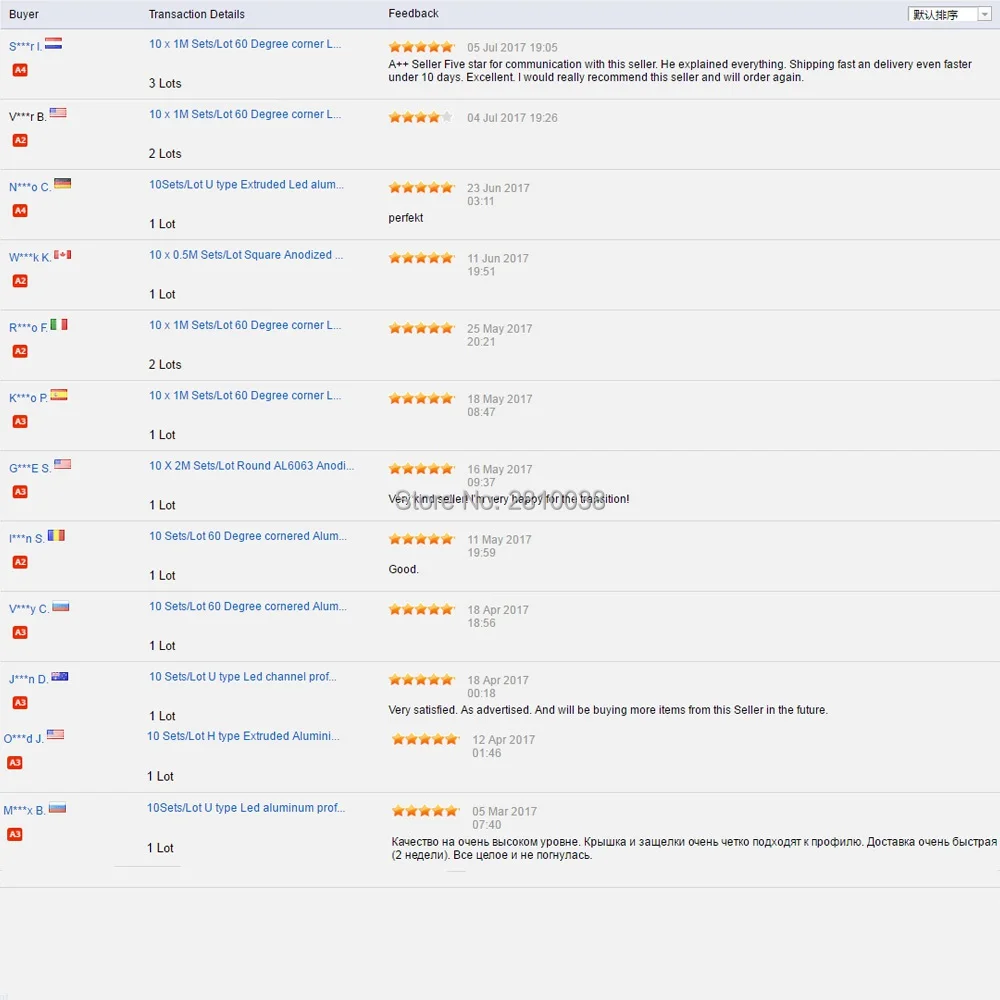1000x1000 pixels.
Task: Open buyer profile M***x B.
Action: pyautogui.click(x=24, y=810)
